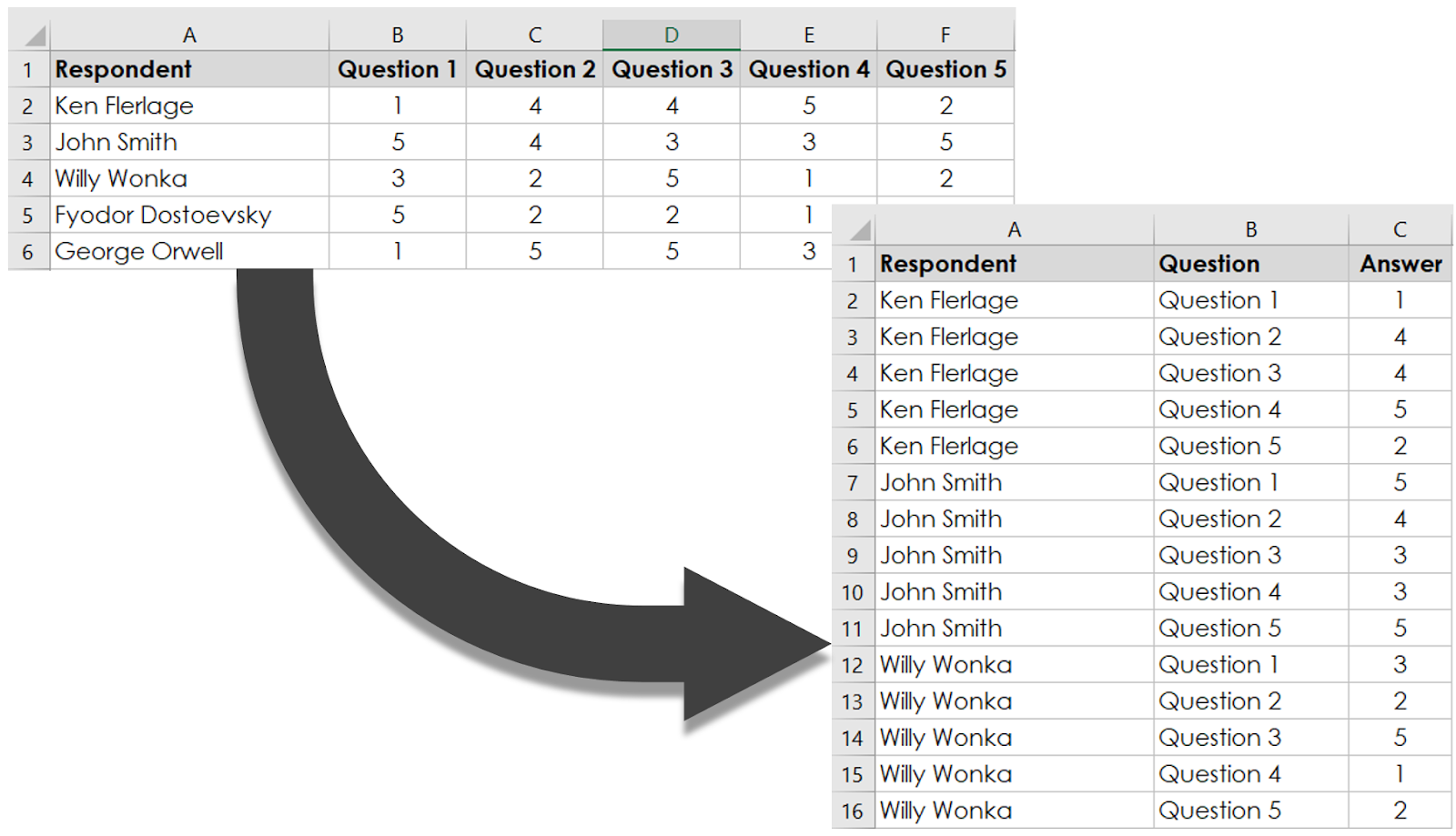Click answer cell in tall table row 14
This screenshot has width=1456, height=836.
click(1400, 738)
